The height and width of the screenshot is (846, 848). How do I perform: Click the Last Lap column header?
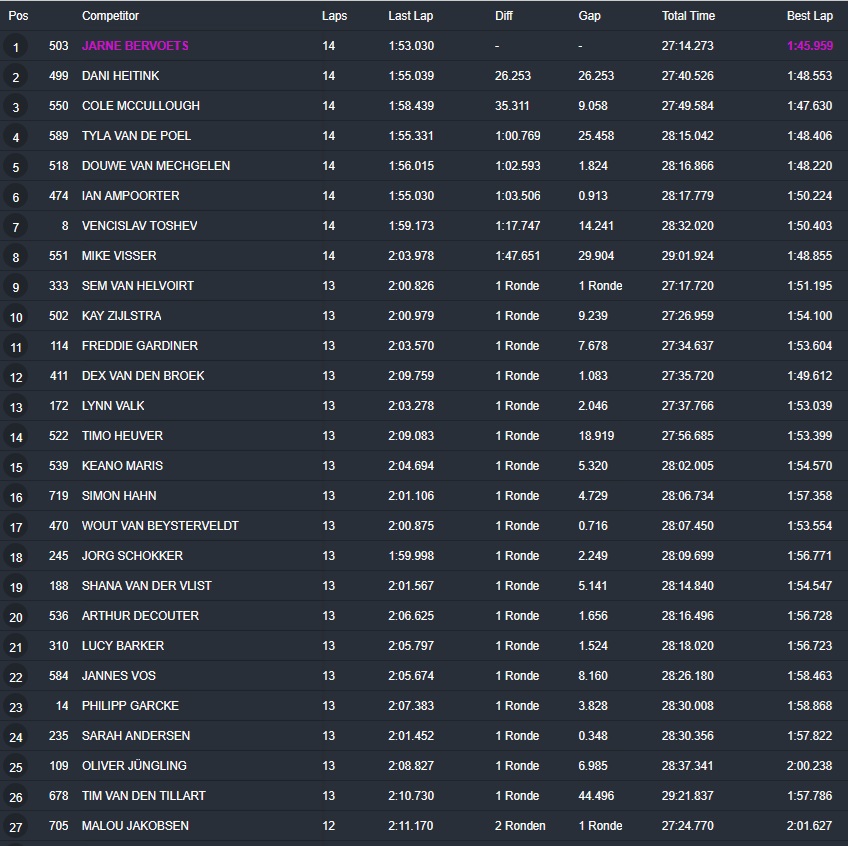[410, 16]
